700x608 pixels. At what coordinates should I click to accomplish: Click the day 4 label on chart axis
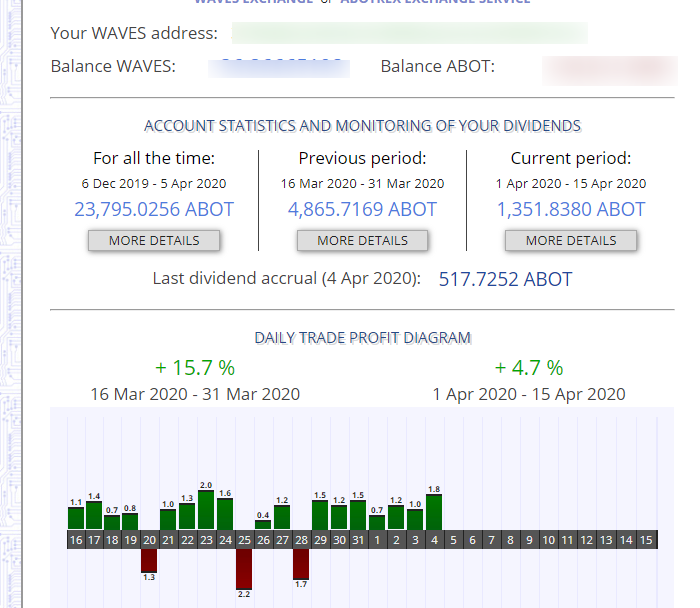tap(434, 540)
